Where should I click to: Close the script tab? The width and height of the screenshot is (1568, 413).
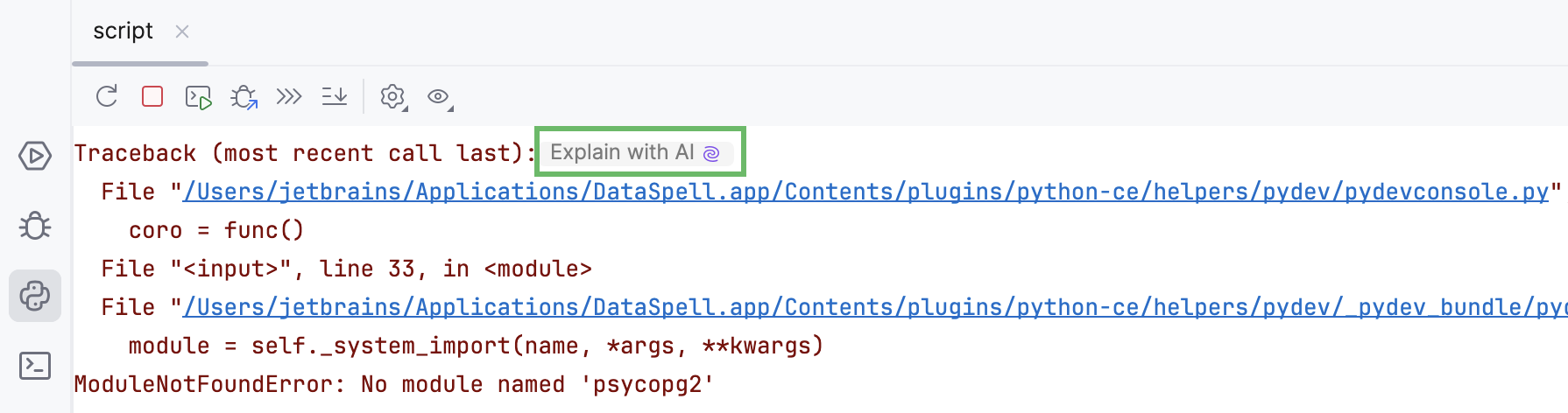click(182, 31)
